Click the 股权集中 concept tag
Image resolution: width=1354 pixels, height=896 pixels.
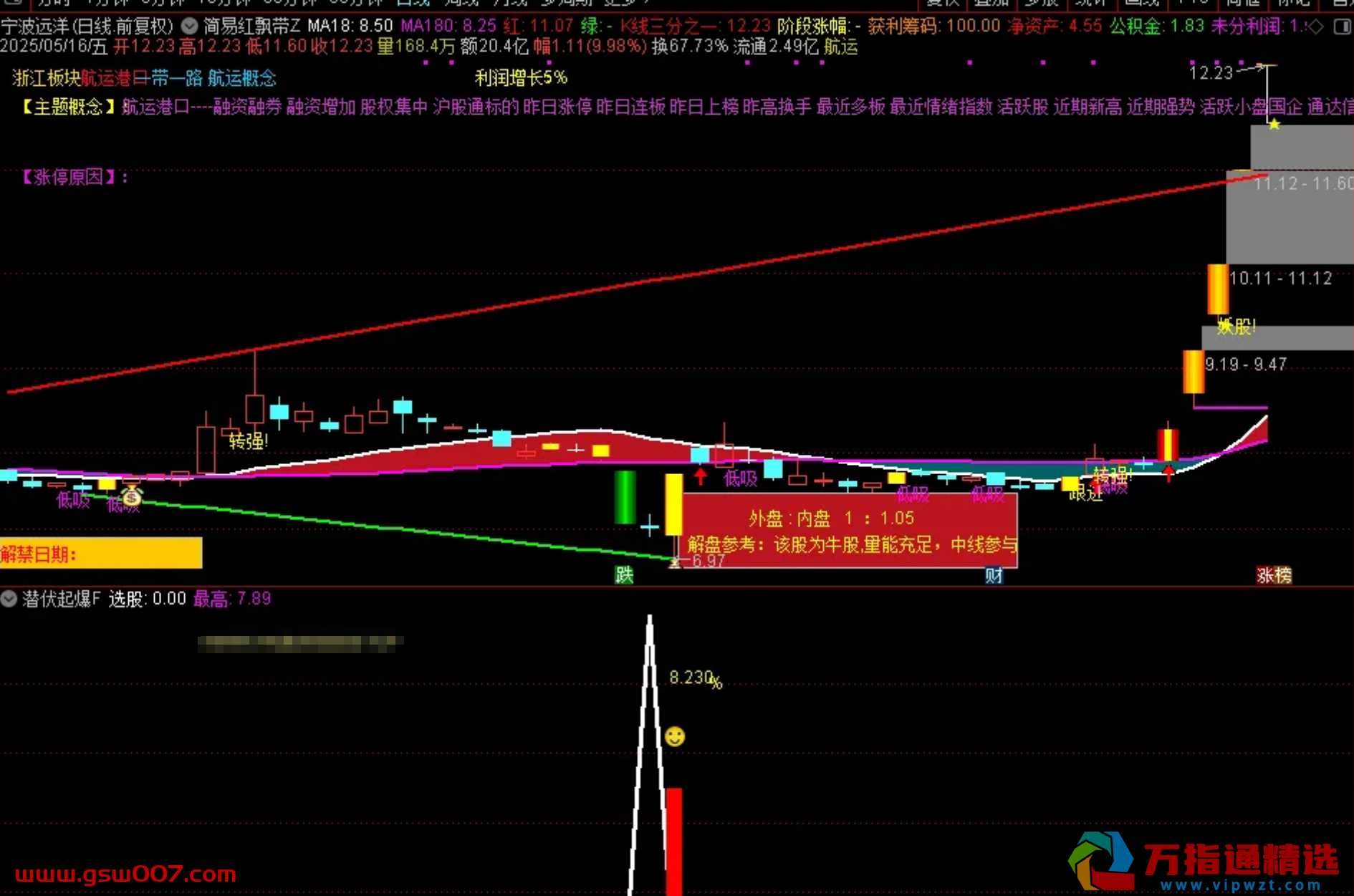394,107
